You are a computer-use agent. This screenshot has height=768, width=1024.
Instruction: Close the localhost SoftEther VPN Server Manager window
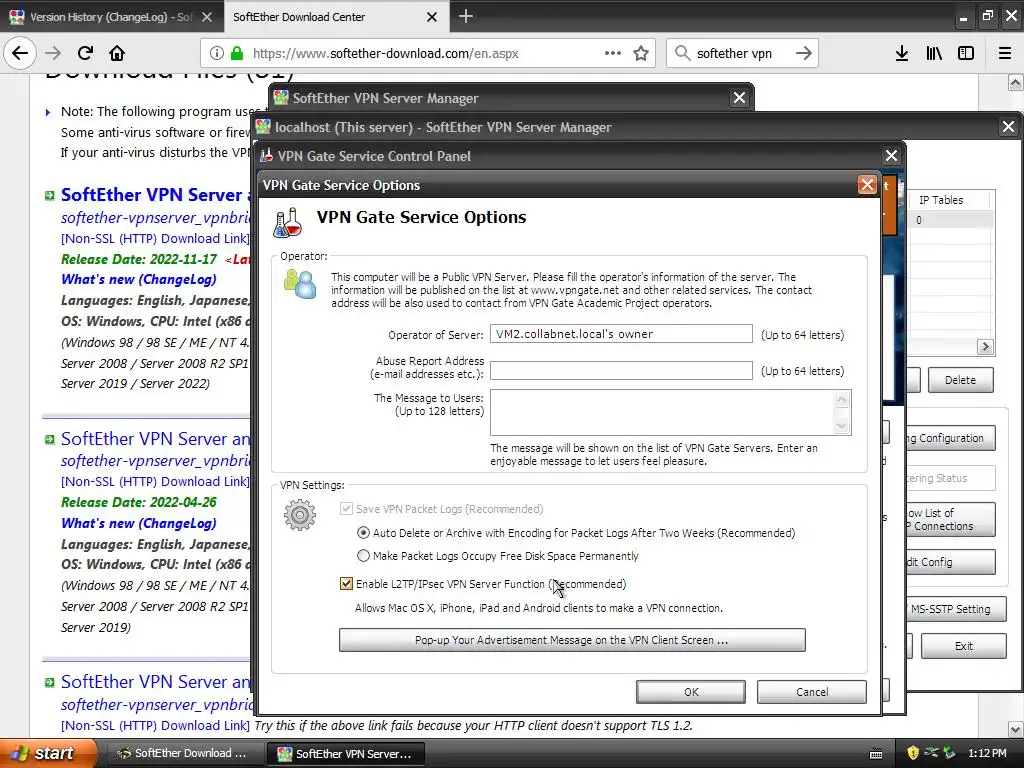point(1008,127)
